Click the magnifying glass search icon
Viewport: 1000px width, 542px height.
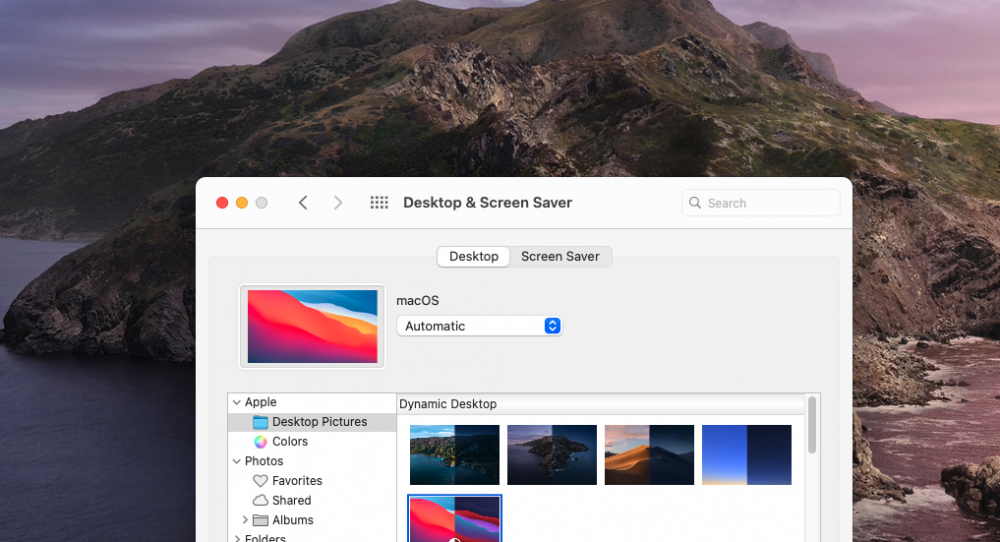coord(695,203)
